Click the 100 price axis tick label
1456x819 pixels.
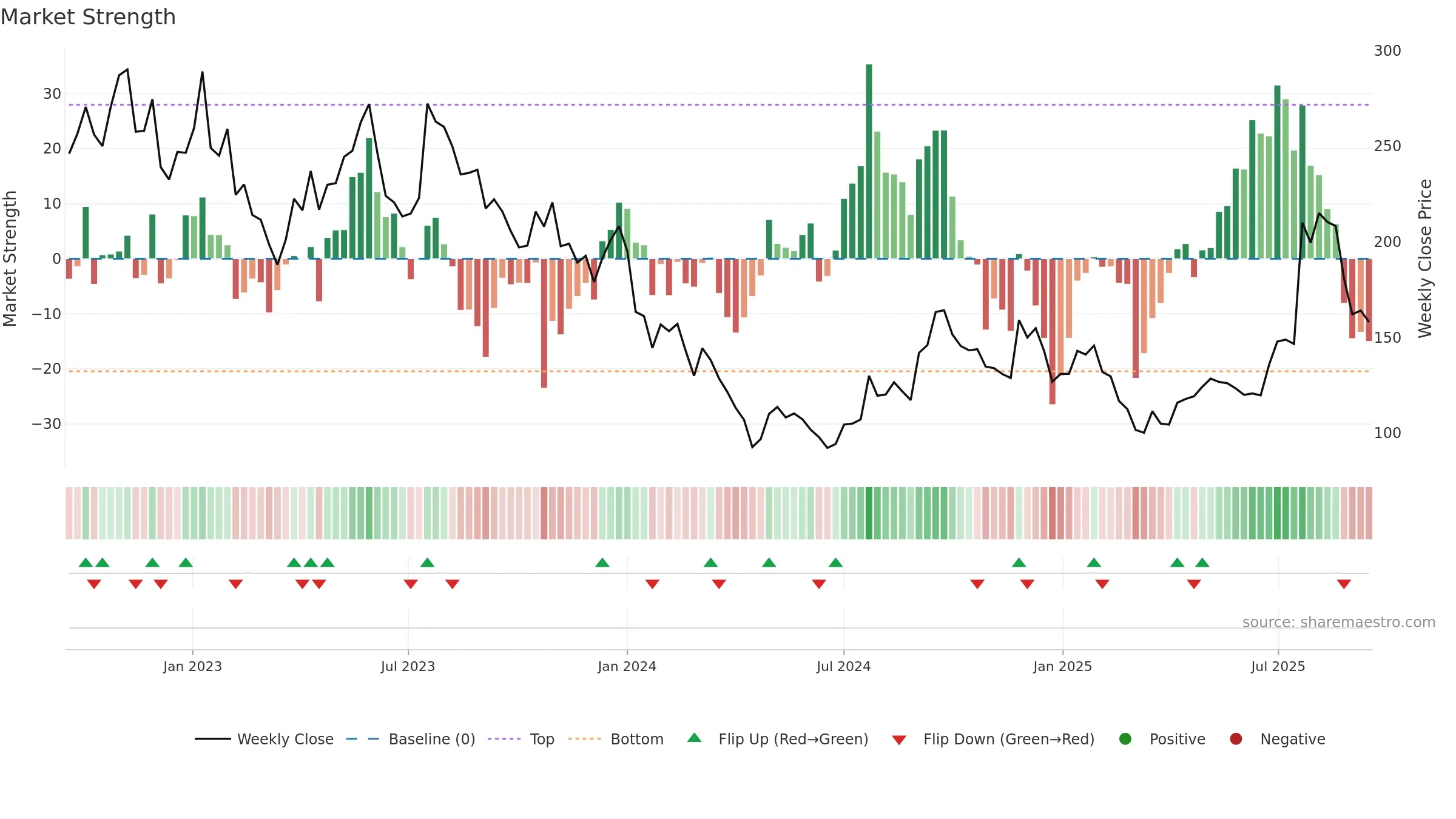click(1387, 433)
